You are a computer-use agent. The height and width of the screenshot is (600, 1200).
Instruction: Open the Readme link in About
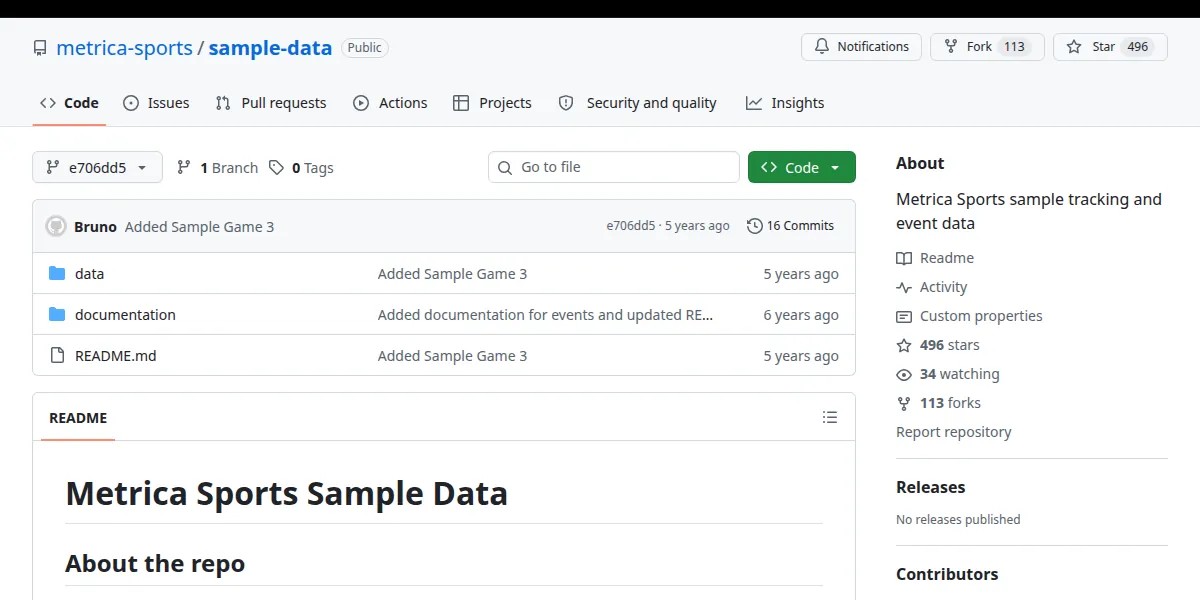coord(935,258)
